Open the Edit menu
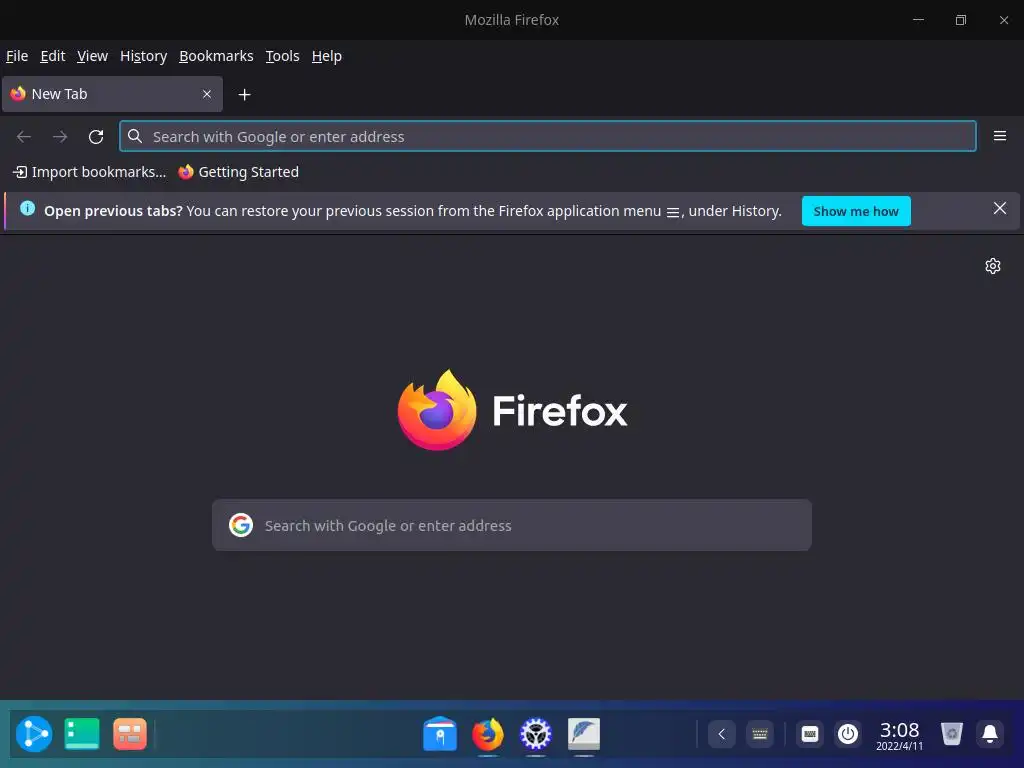 pyautogui.click(x=52, y=56)
